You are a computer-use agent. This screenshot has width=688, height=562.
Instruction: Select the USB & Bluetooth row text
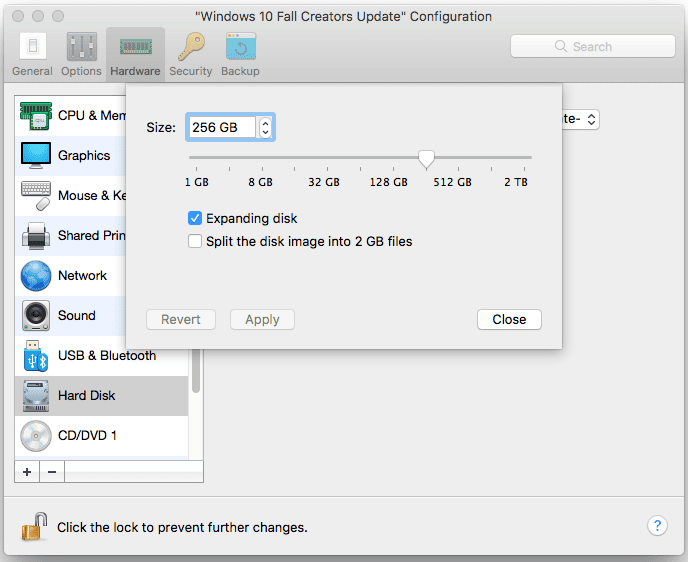107,356
